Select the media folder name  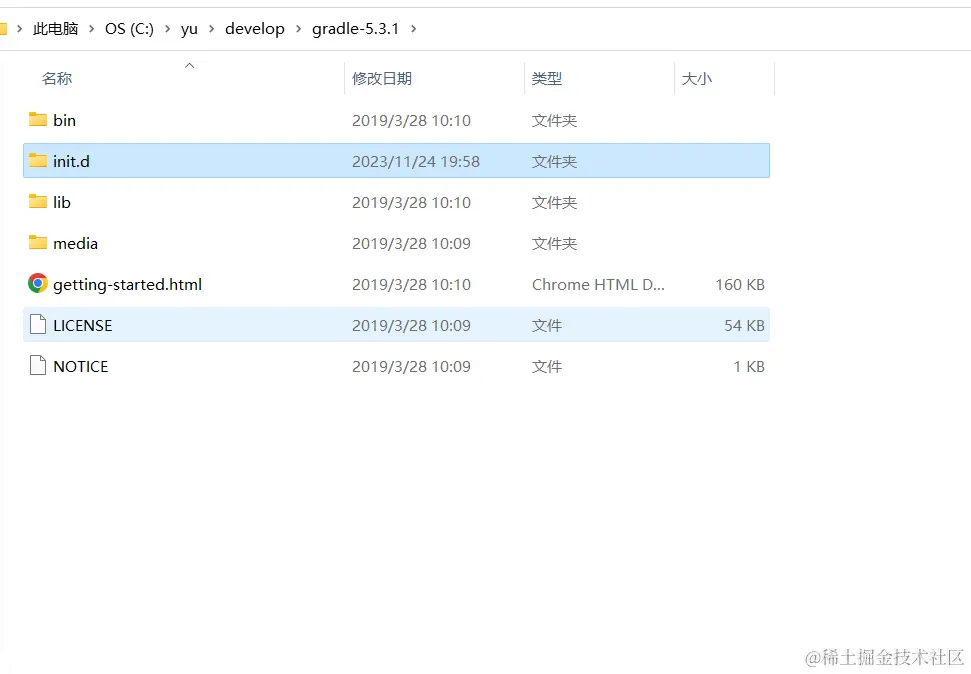[x=76, y=243]
